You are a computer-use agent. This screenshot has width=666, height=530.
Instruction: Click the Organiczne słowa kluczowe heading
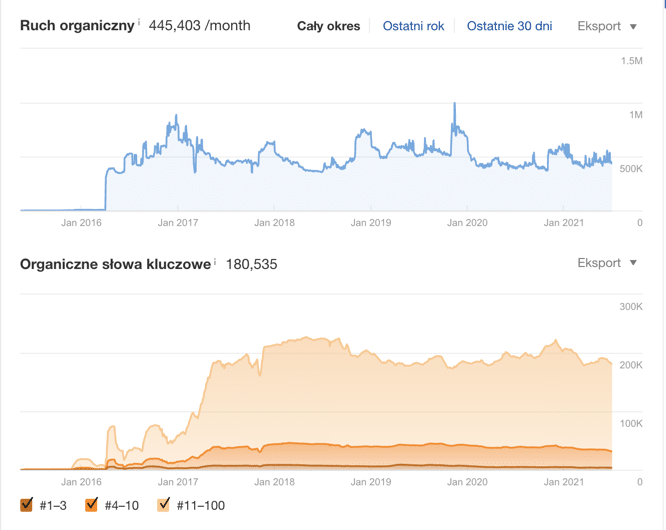115,264
